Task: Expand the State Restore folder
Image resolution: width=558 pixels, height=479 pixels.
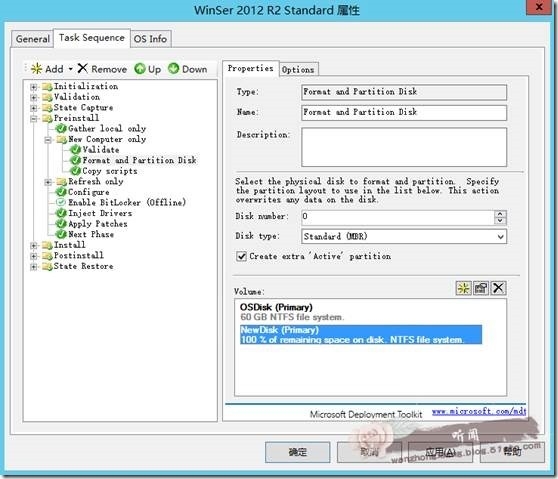Action: [33, 267]
